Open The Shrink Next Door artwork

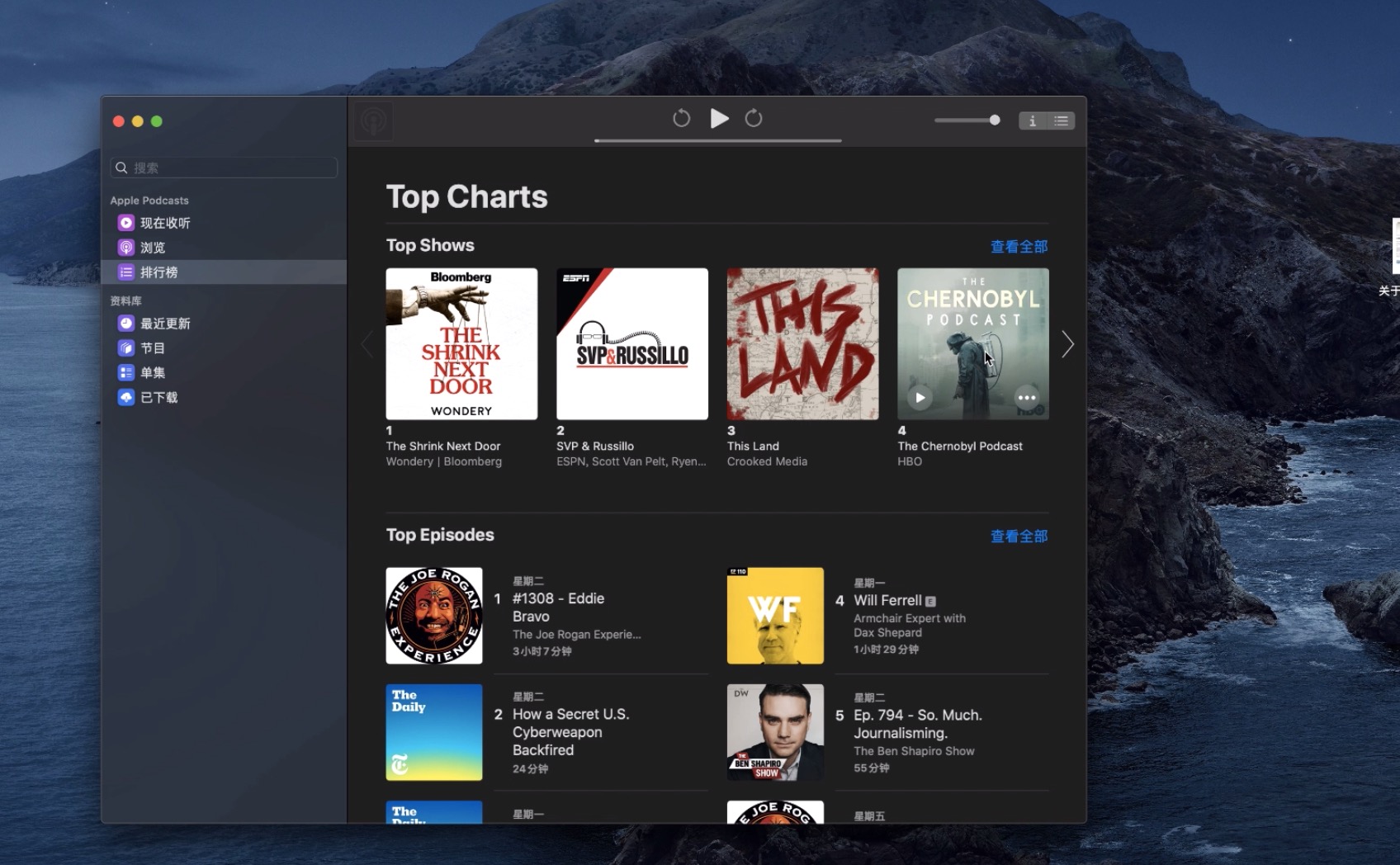click(461, 343)
